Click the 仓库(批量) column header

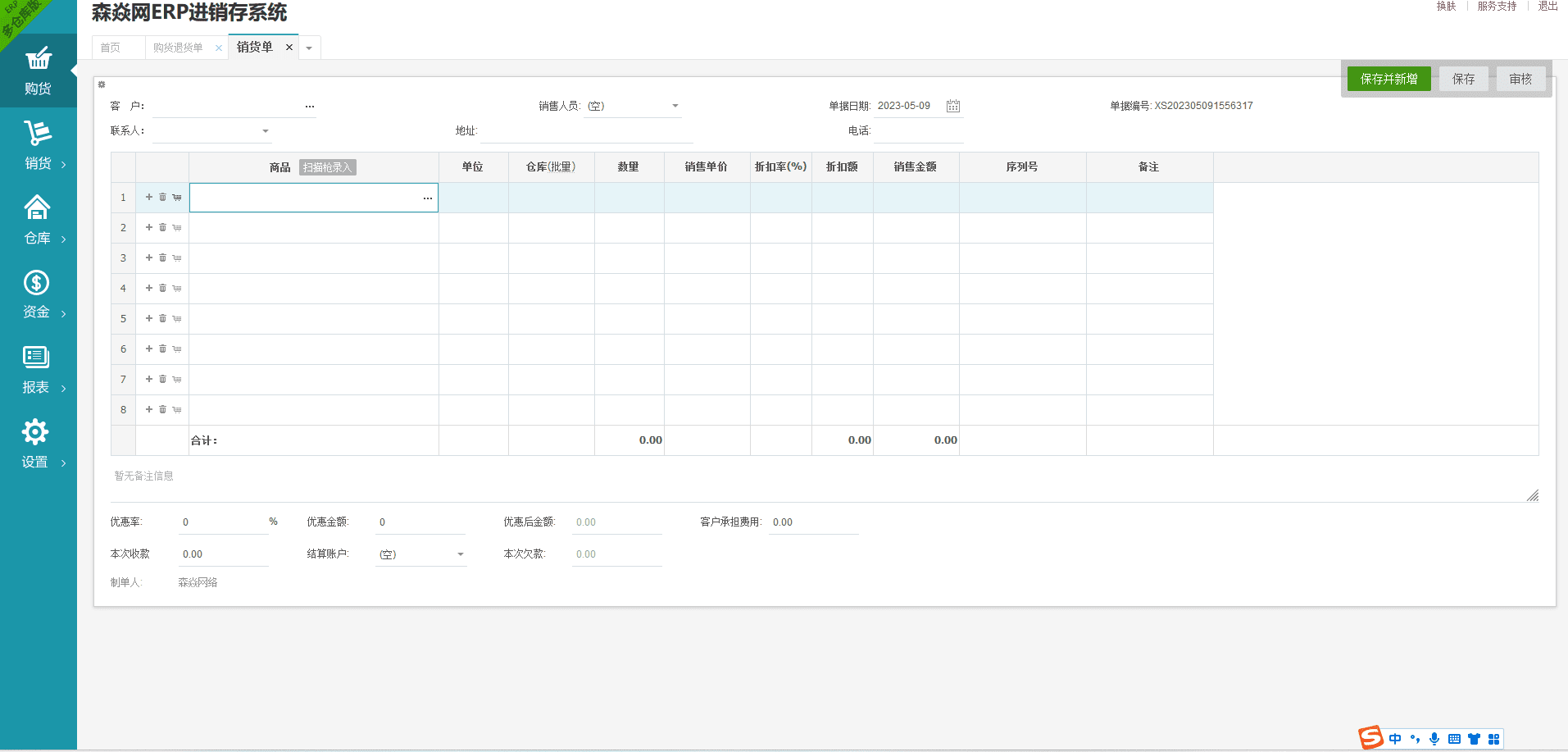coord(552,167)
